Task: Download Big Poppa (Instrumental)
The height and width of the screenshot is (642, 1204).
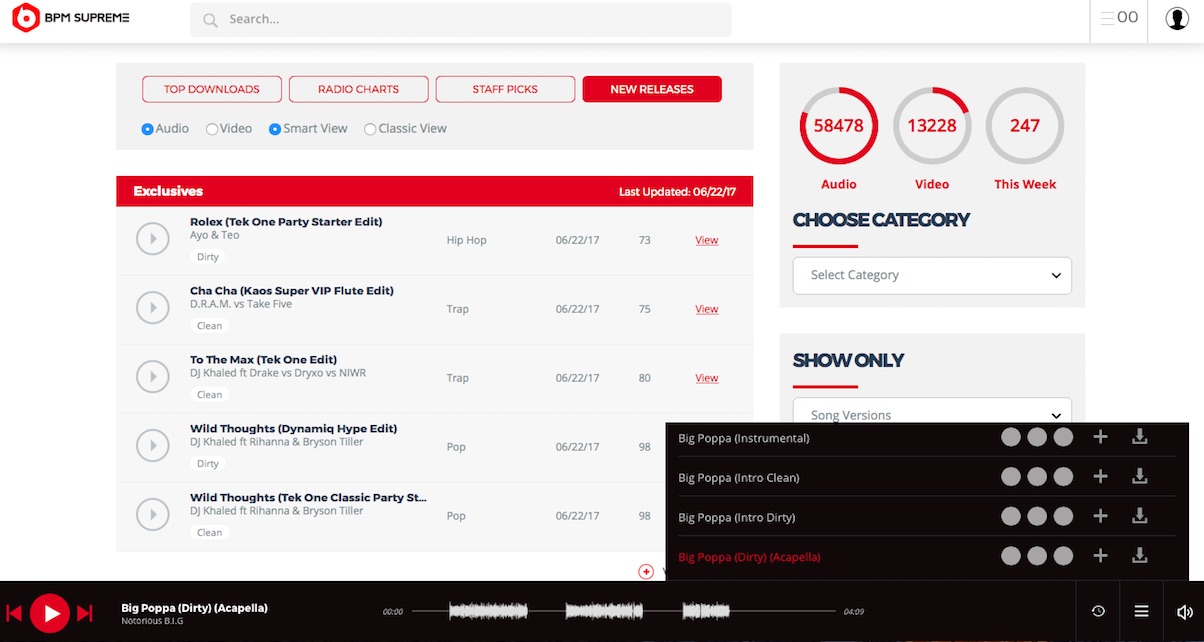Action: coord(1139,437)
